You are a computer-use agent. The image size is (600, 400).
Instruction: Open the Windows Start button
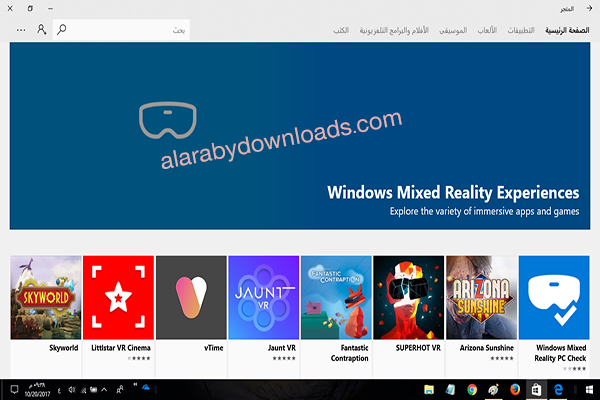pyautogui.click(x=589, y=390)
